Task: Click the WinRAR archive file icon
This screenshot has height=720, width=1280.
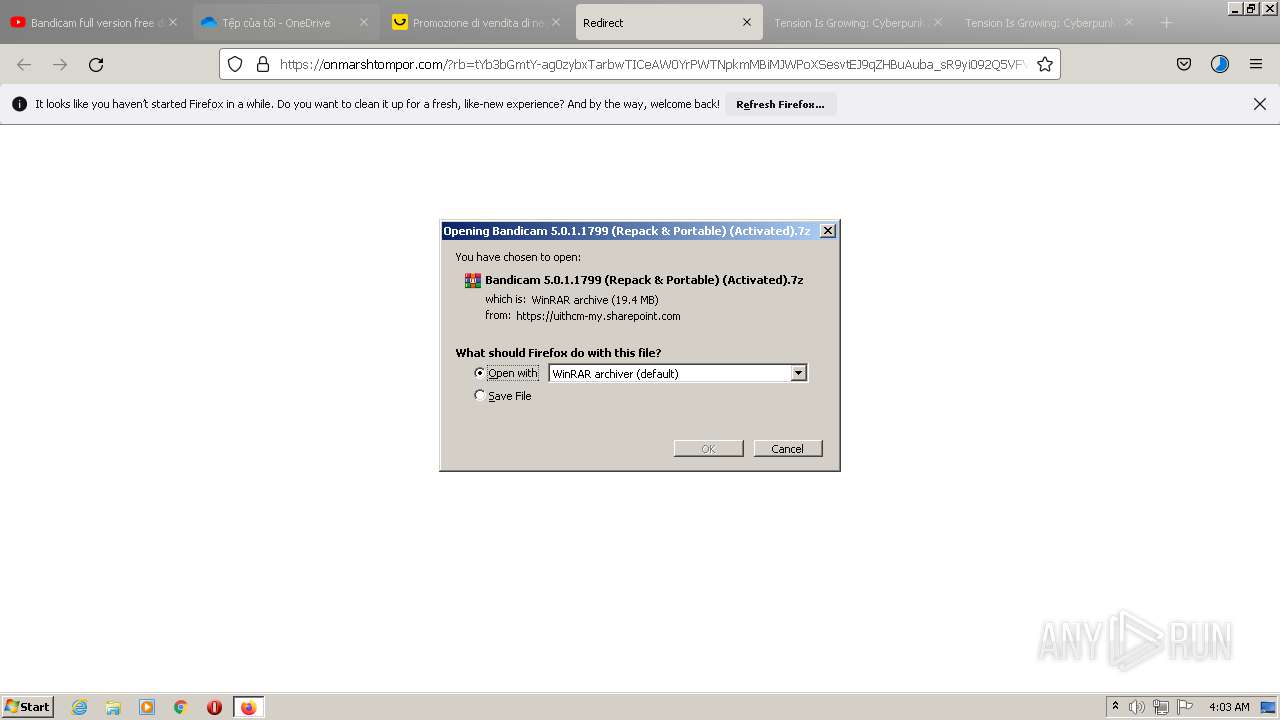Action: (473, 280)
